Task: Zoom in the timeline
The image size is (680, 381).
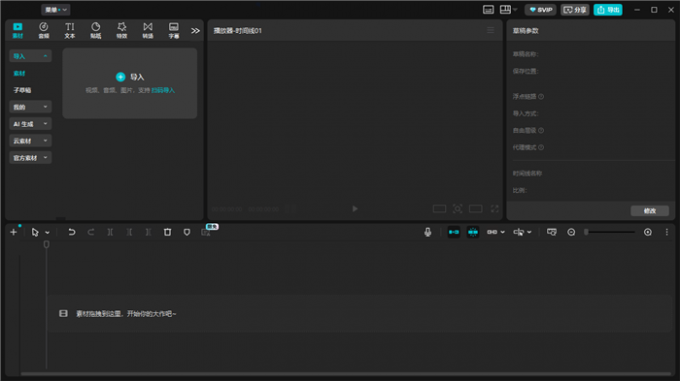Action: tap(647, 232)
